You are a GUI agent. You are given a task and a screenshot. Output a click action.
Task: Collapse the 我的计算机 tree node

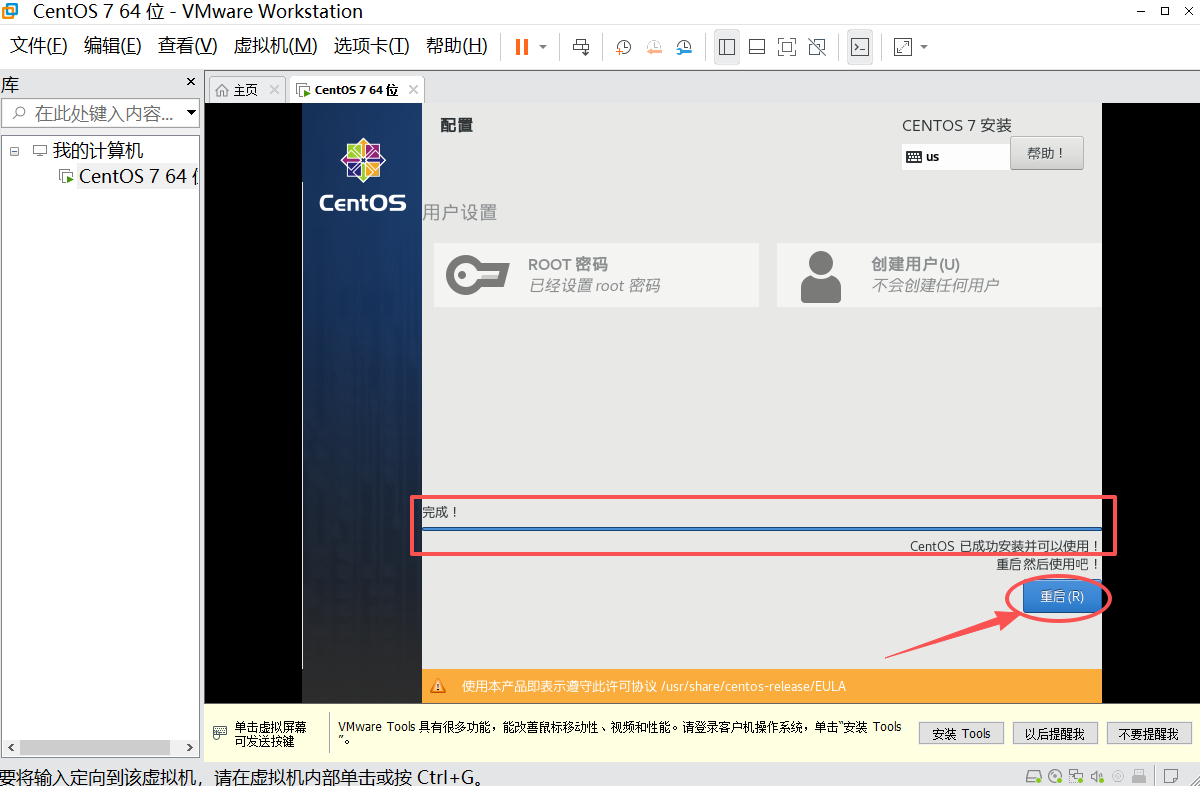[x=15, y=151]
